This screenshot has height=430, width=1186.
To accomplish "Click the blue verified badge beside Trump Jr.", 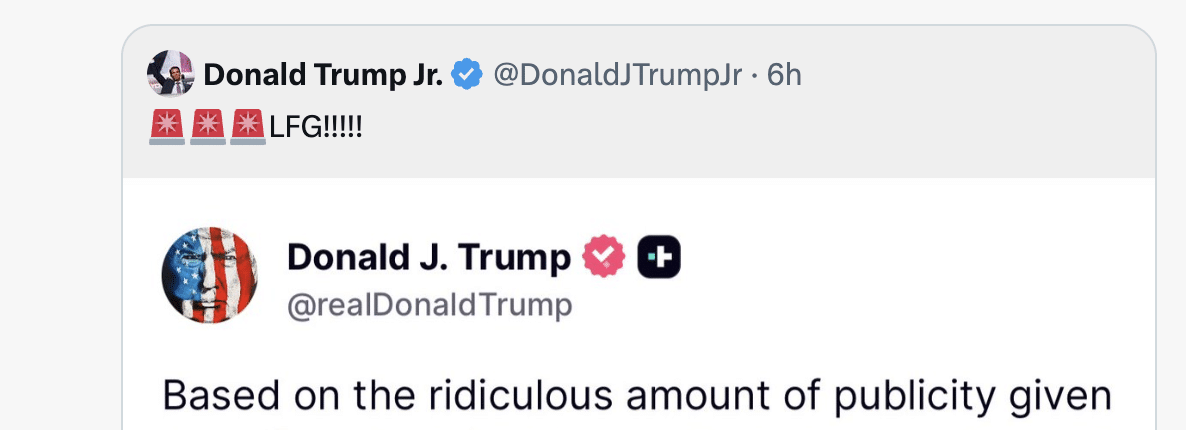I will point(467,75).
